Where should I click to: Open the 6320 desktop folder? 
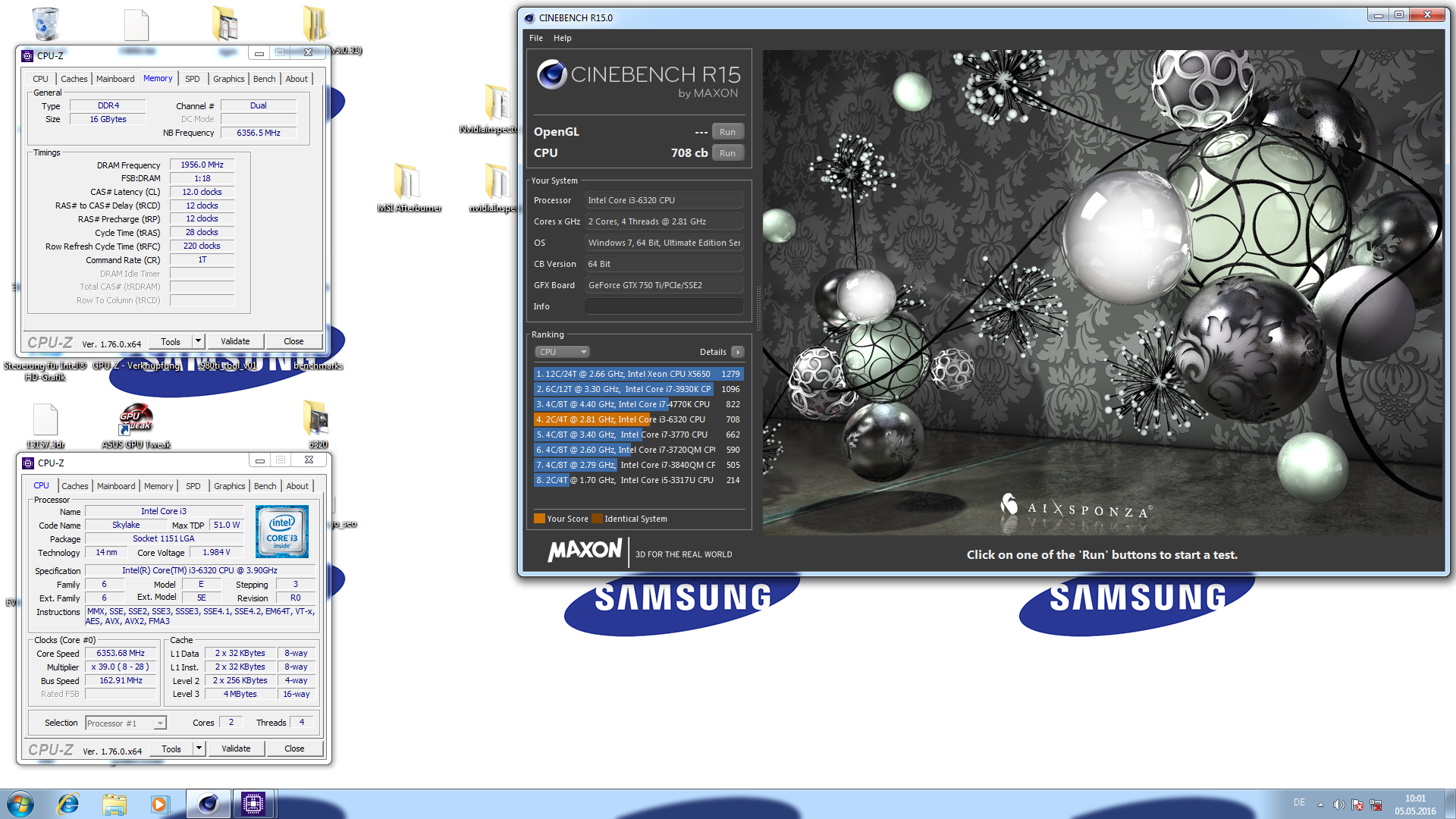coord(318,423)
